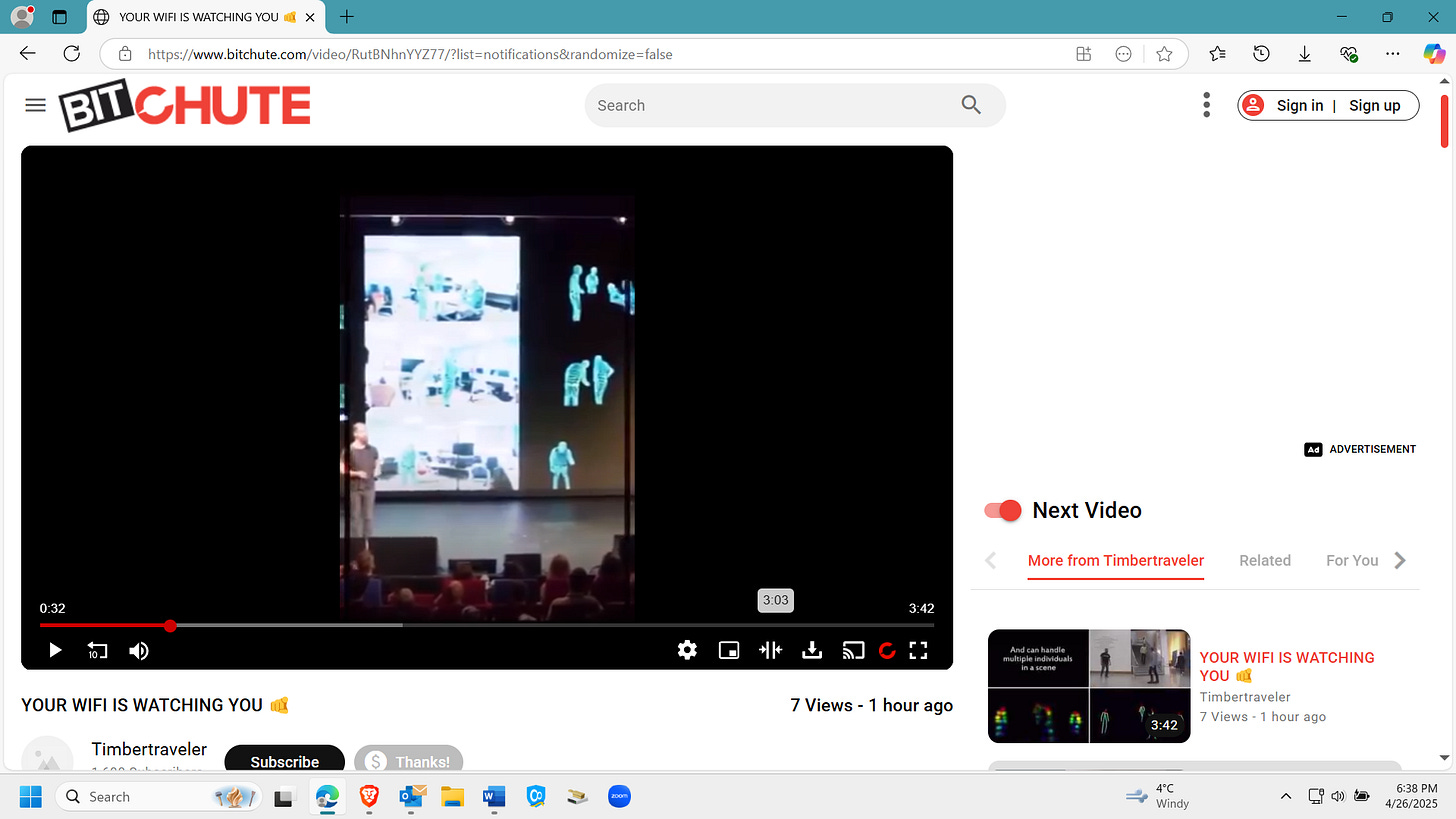Open Browser essentials heart icon
1456x819 pixels.
(1348, 54)
